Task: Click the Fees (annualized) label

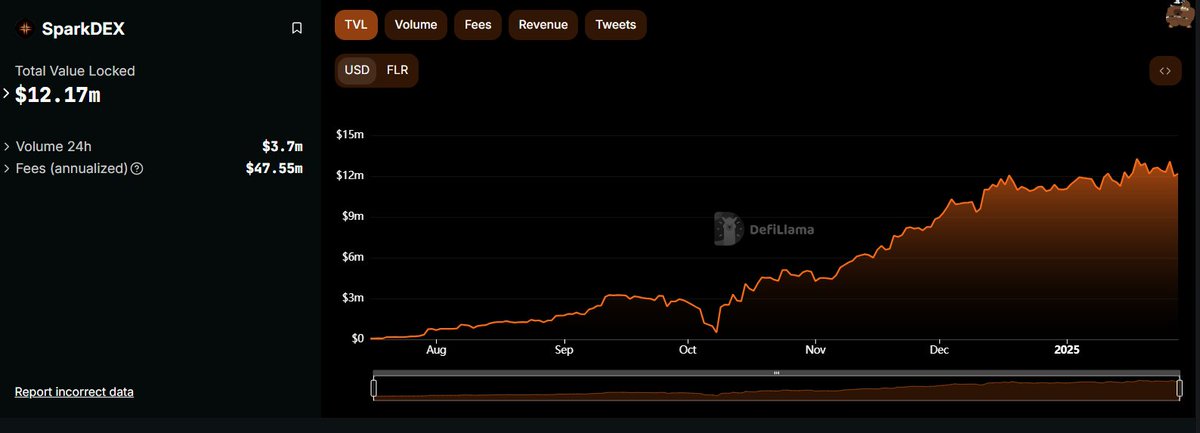Action: click(72, 168)
